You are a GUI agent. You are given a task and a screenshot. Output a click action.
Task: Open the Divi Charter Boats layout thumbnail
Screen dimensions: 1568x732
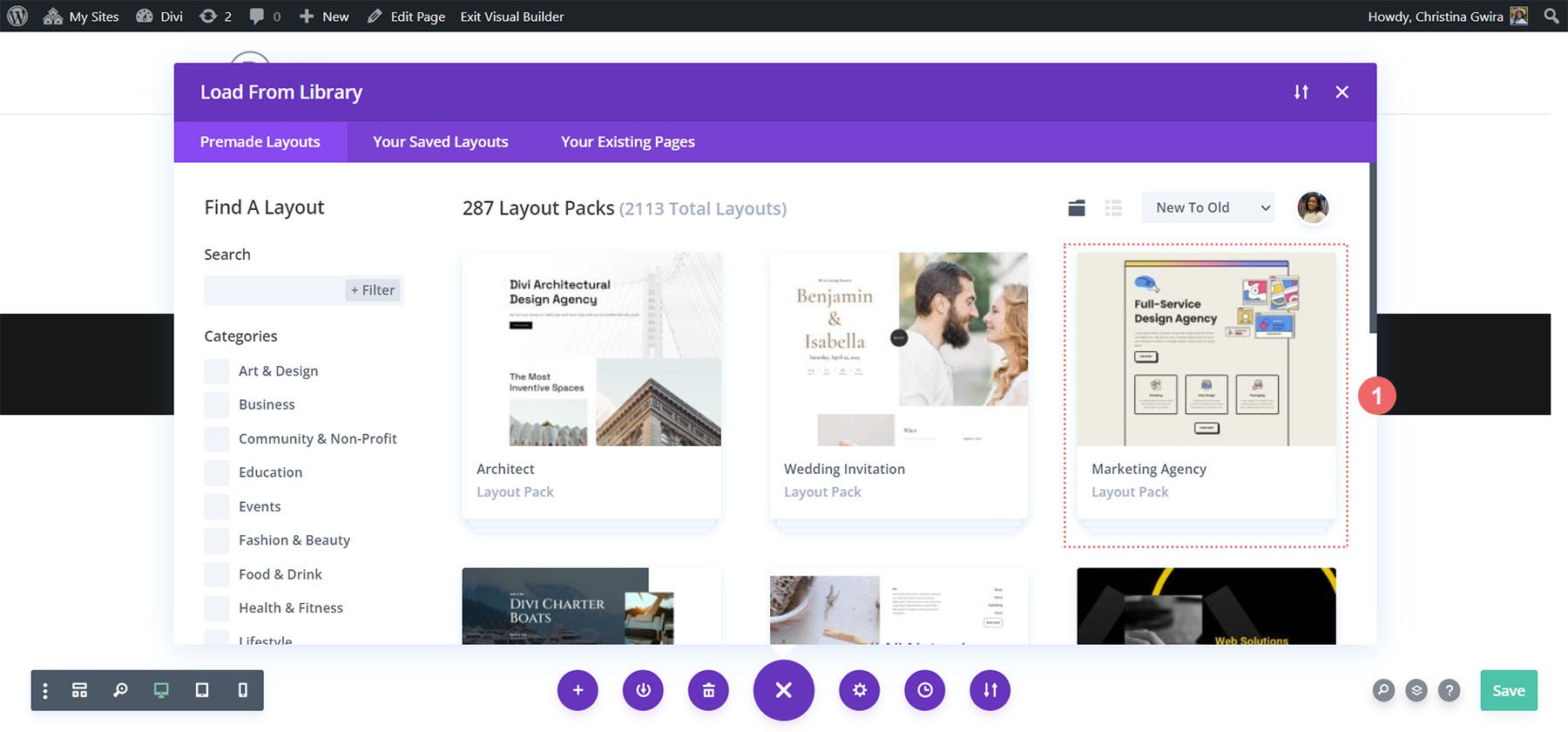coord(591,607)
